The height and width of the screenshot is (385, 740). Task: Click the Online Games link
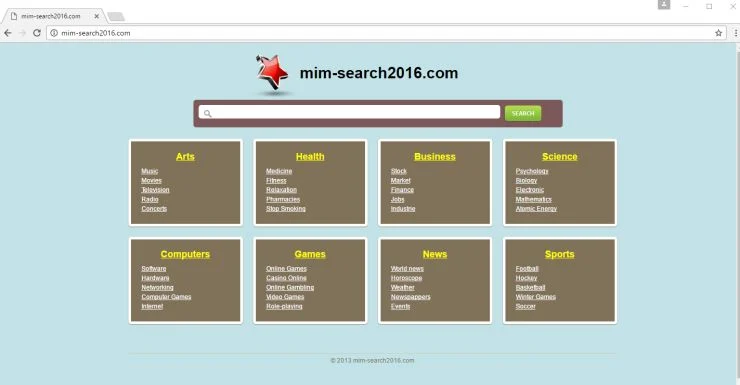(x=286, y=269)
